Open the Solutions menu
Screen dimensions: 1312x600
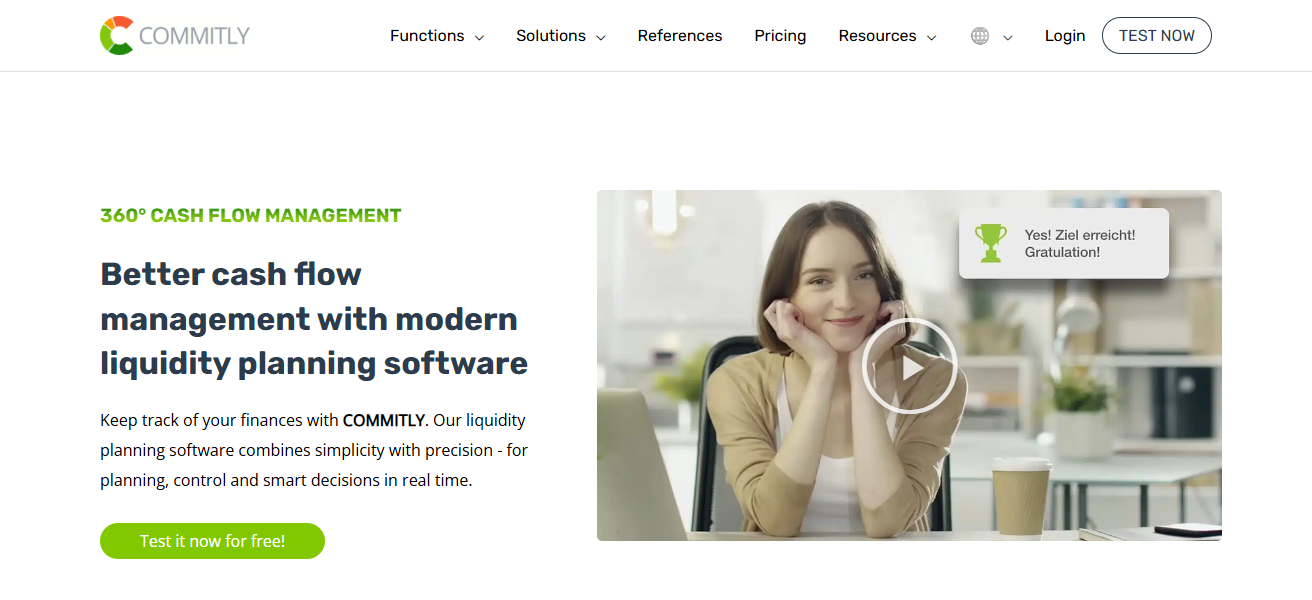tap(551, 36)
